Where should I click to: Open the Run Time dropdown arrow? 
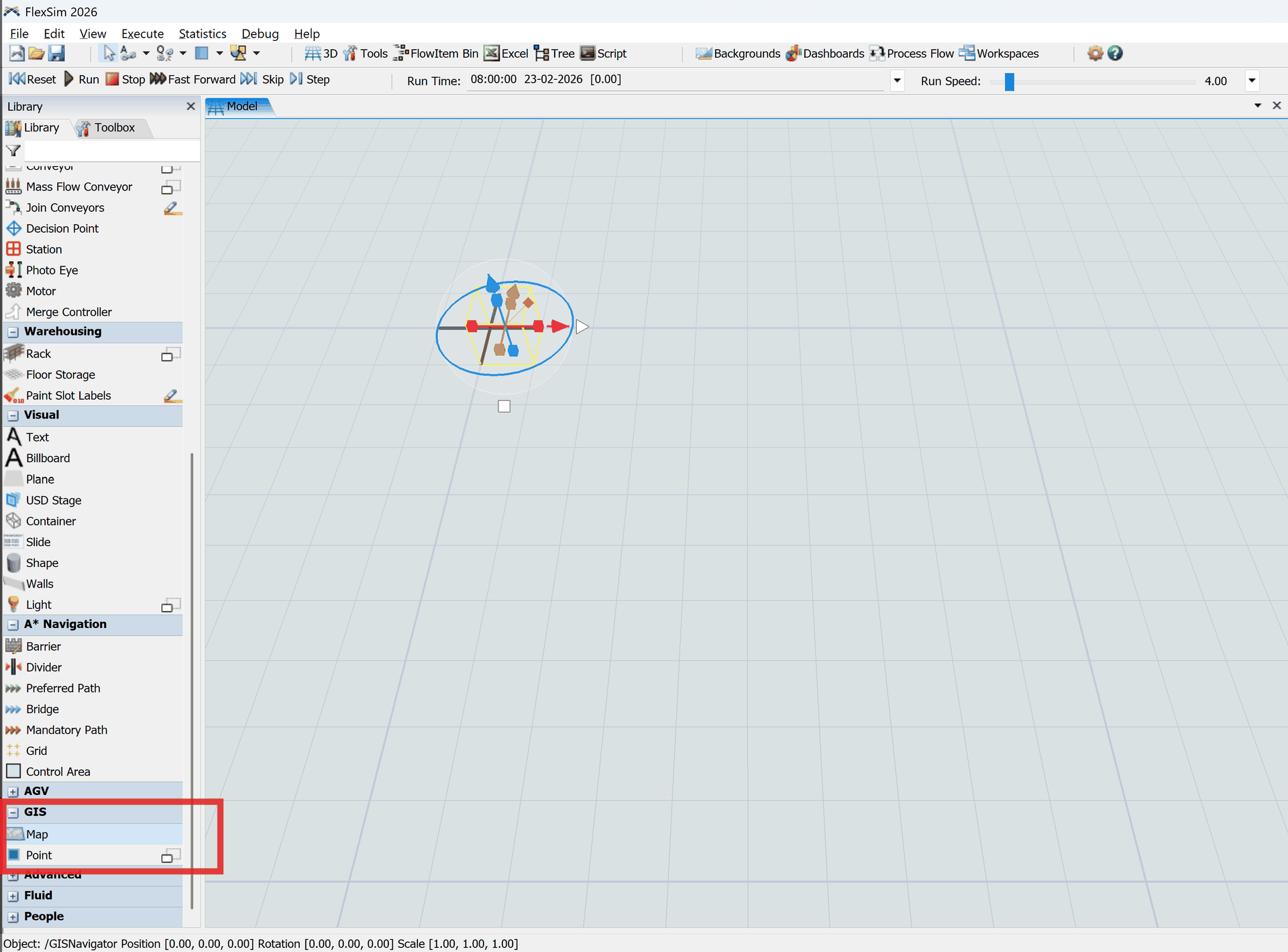tap(897, 81)
